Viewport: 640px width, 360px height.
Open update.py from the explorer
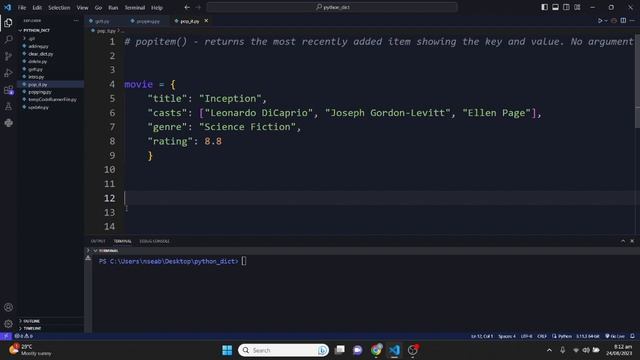click(x=38, y=107)
